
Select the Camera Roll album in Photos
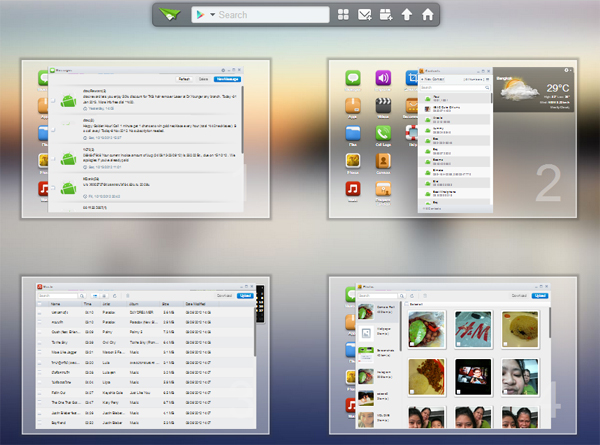tap(378, 311)
